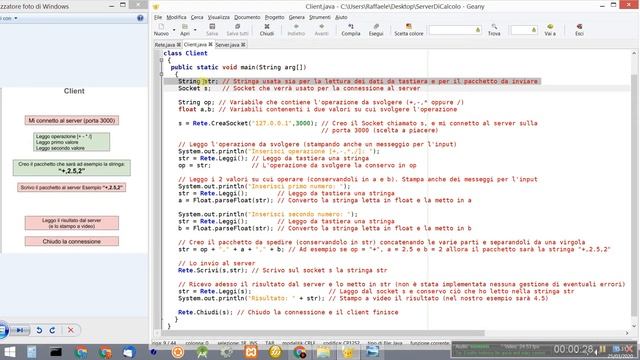Switch to the Rete.java tab
Screen dimensions: 640x360
click(x=165, y=45)
